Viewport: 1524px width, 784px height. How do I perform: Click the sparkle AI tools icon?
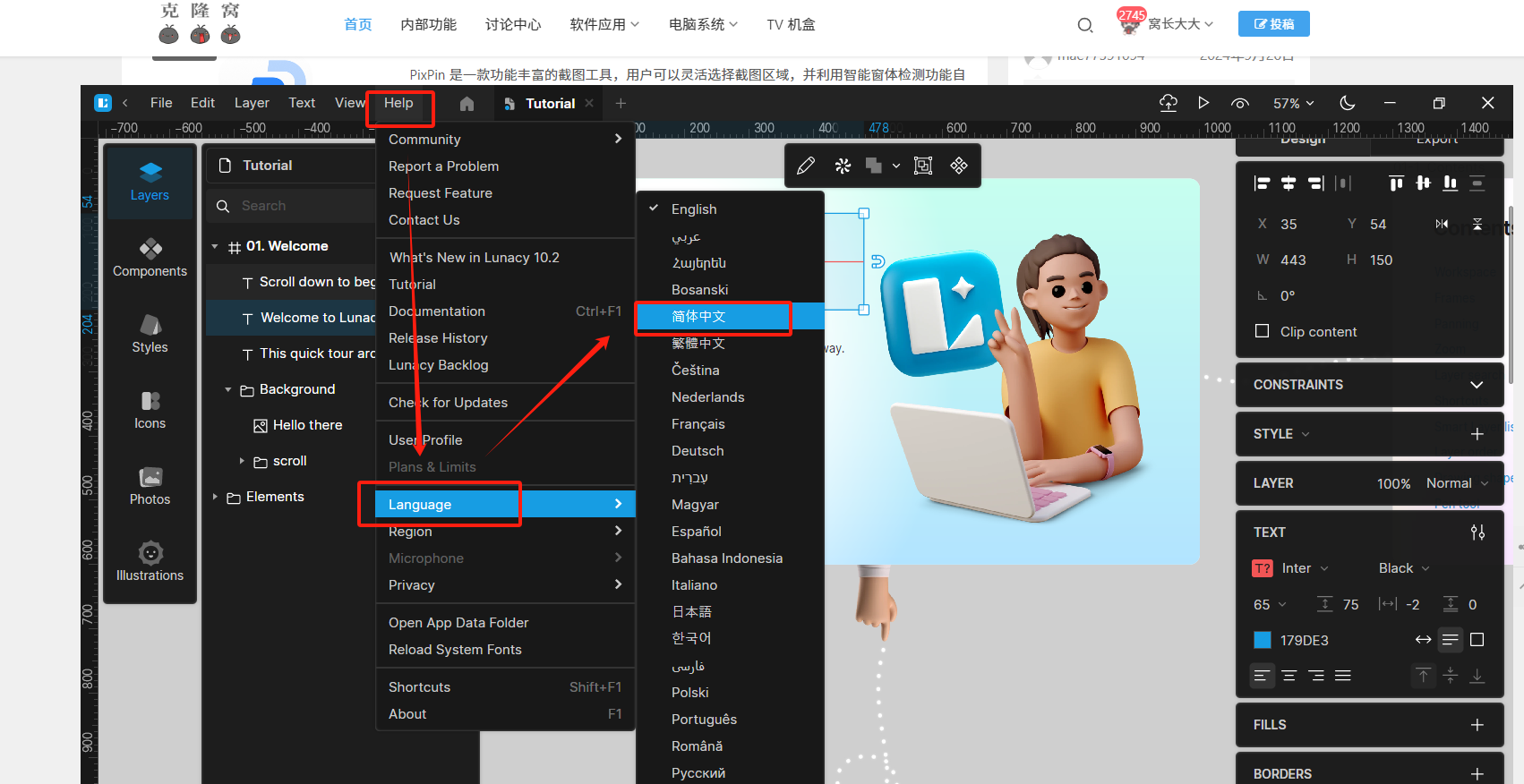pyautogui.click(x=843, y=166)
